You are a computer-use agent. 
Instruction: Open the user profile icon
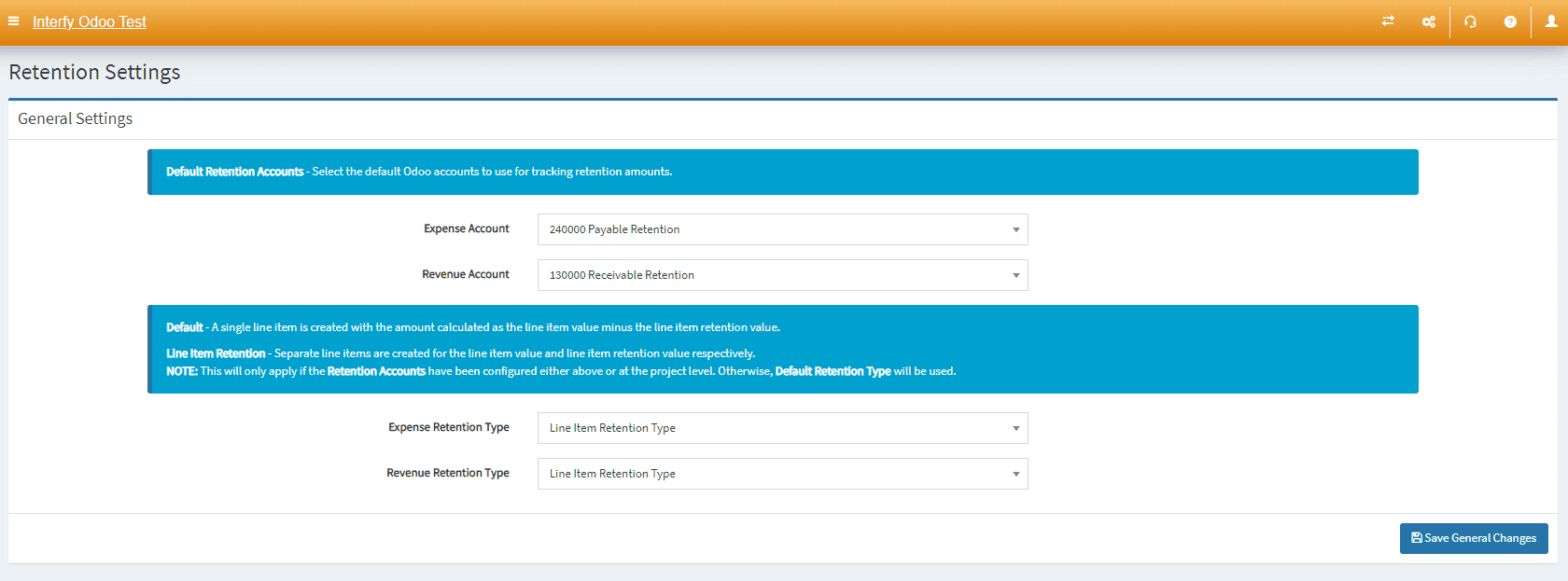1551,21
